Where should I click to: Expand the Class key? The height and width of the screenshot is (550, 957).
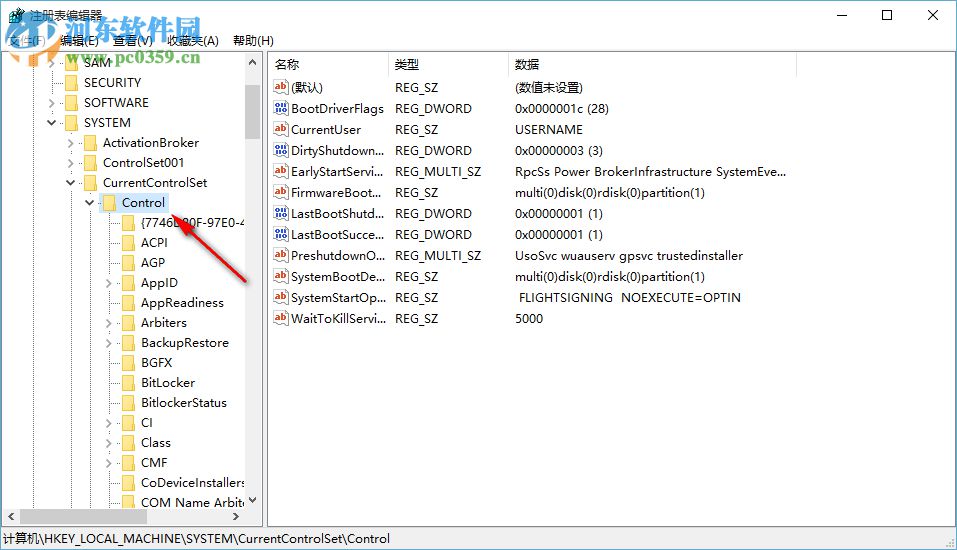[x=109, y=443]
